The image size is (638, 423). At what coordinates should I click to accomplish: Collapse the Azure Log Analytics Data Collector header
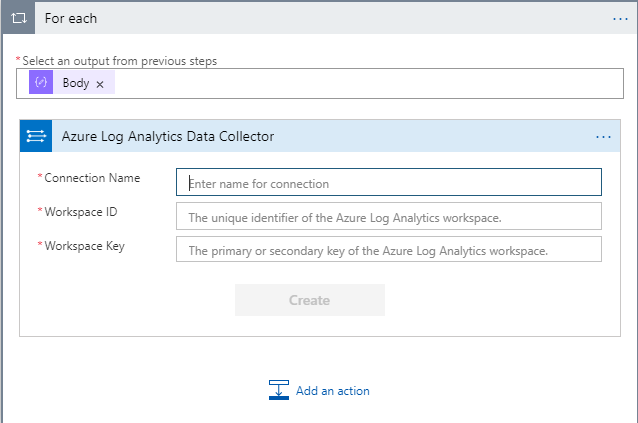click(320, 136)
